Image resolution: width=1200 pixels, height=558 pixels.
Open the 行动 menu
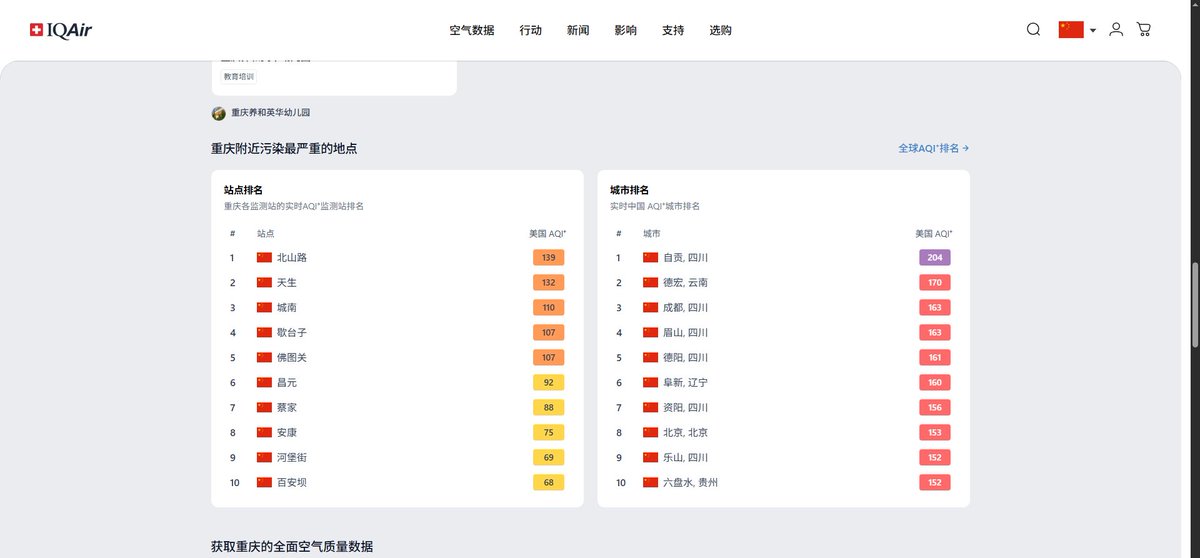(531, 30)
